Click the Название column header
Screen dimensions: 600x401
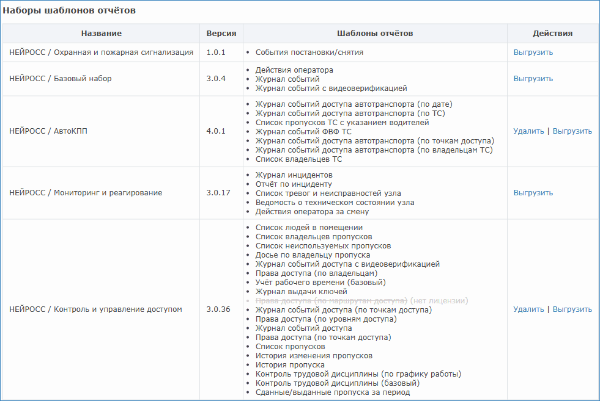[x=101, y=33]
